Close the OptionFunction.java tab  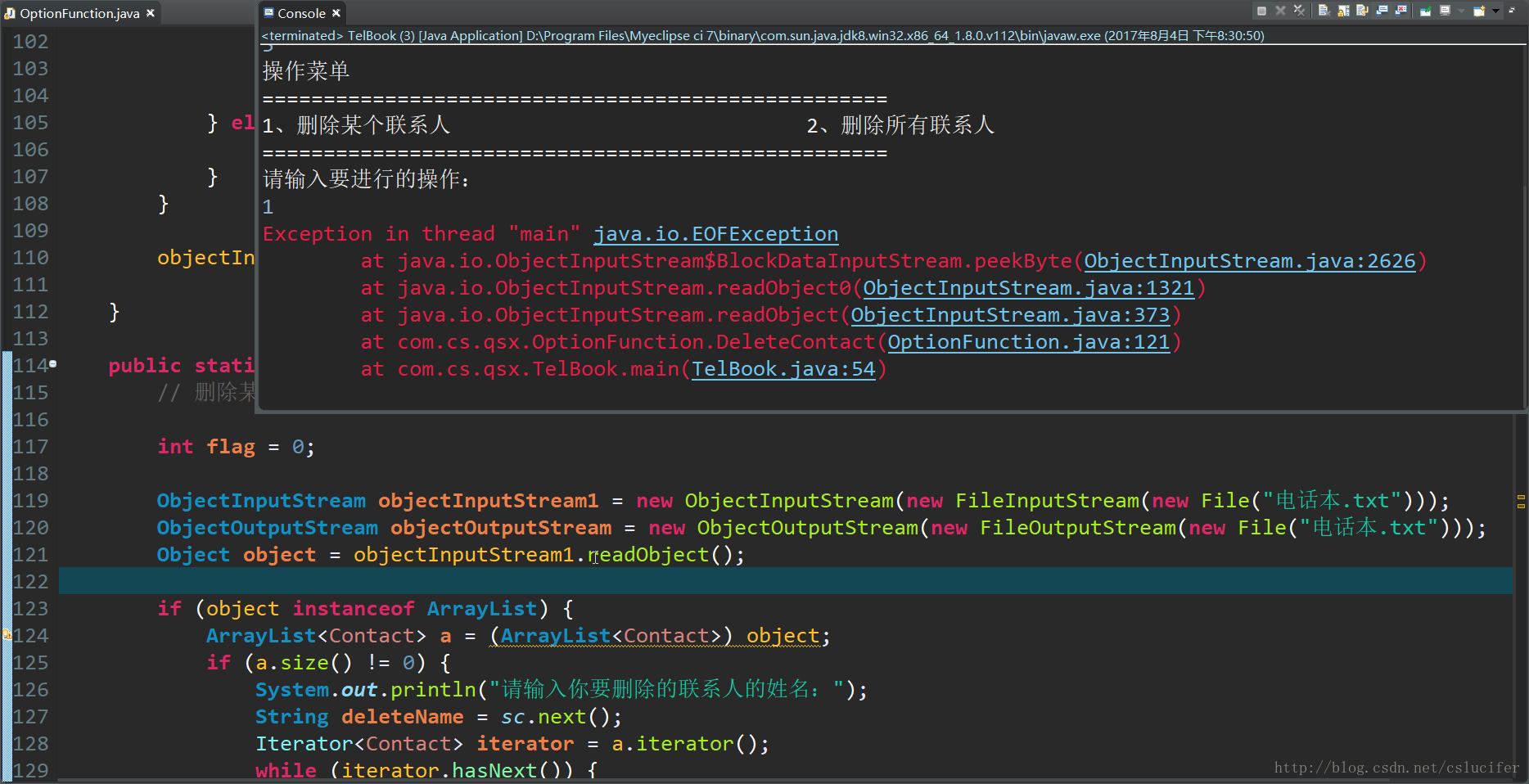151,13
